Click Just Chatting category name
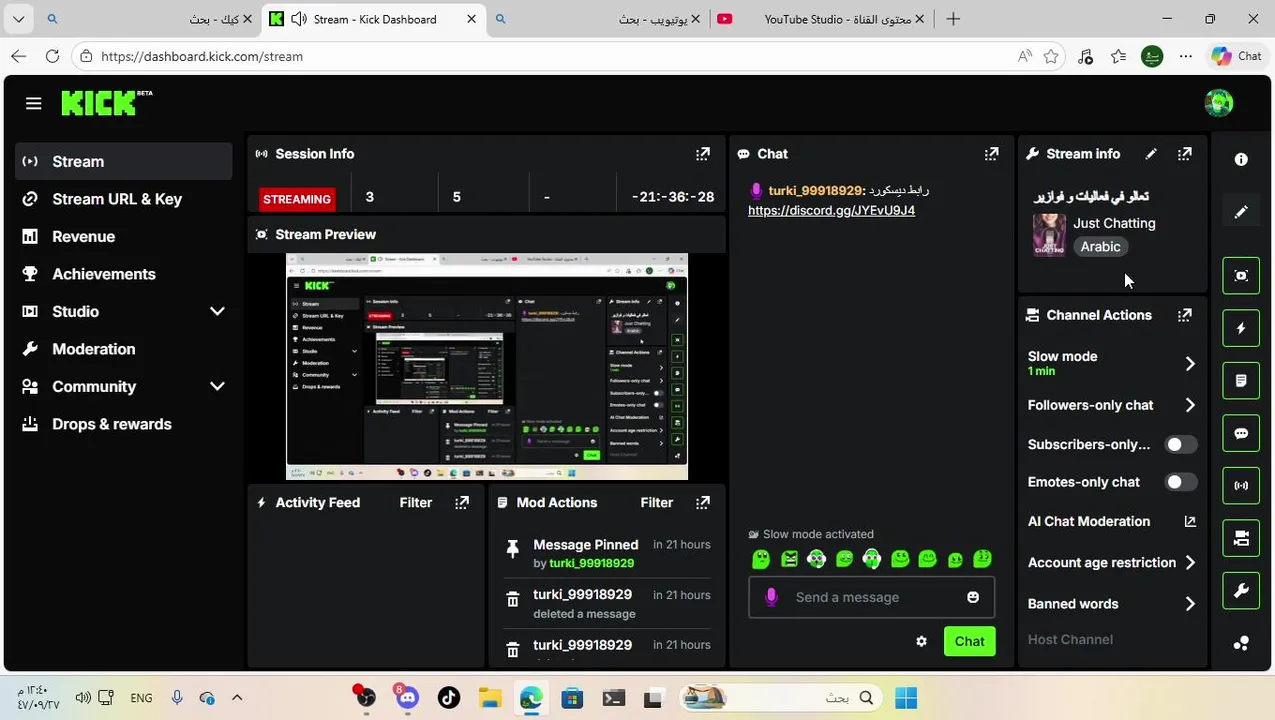 coord(1114,223)
